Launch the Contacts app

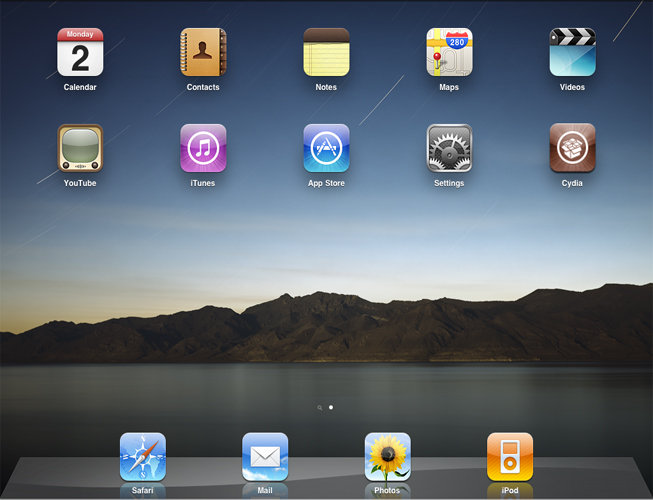point(203,52)
